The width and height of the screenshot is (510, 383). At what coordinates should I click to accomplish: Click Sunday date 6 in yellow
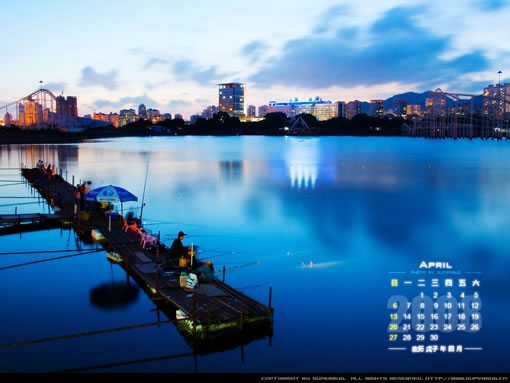(395, 306)
